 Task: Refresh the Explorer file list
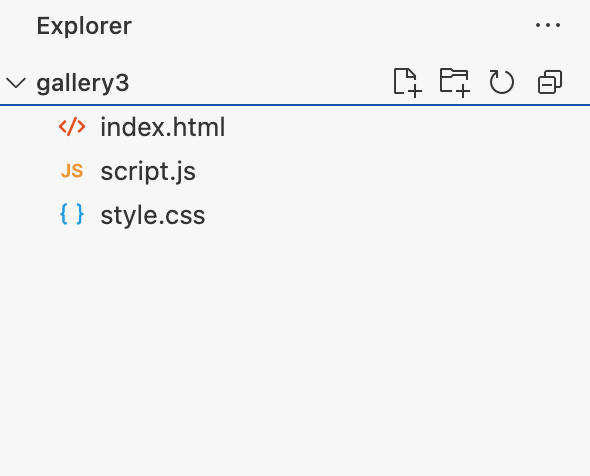502,82
